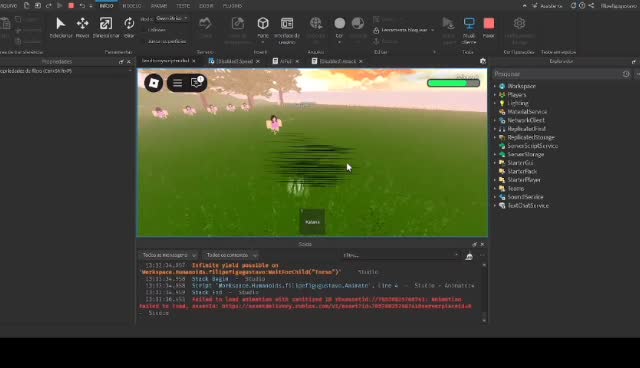Screen dimensions: 640x368
Task: Select Lighting in the Explorer
Action: point(518,103)
